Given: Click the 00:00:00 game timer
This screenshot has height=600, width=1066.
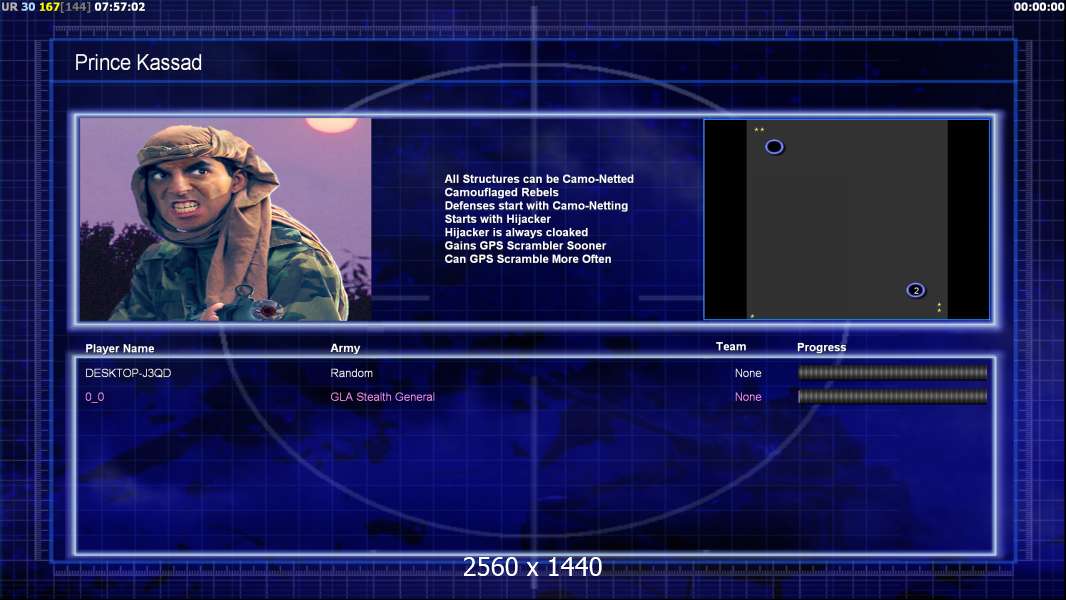Looking at the screenshot, I should [x=1038, y=7].
